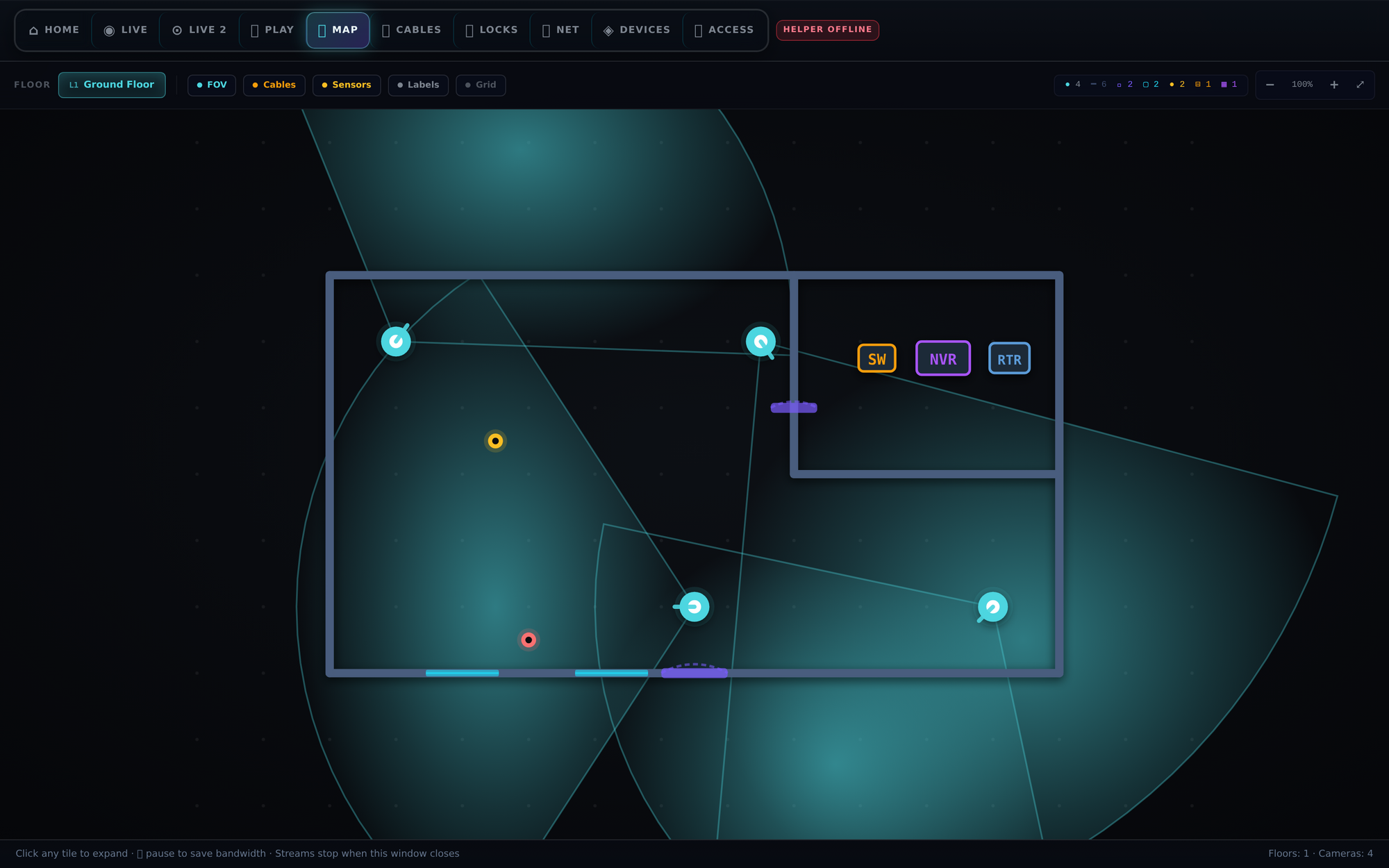
Task: Open the PLAY tab
Action: tap(272, 30)
